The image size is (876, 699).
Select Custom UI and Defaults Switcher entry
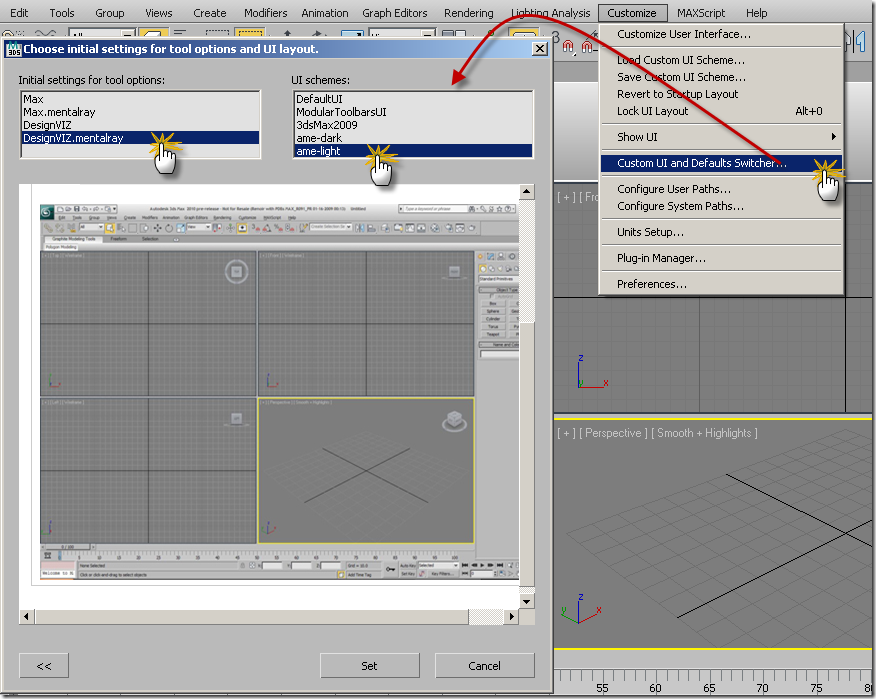pos(721,163)
